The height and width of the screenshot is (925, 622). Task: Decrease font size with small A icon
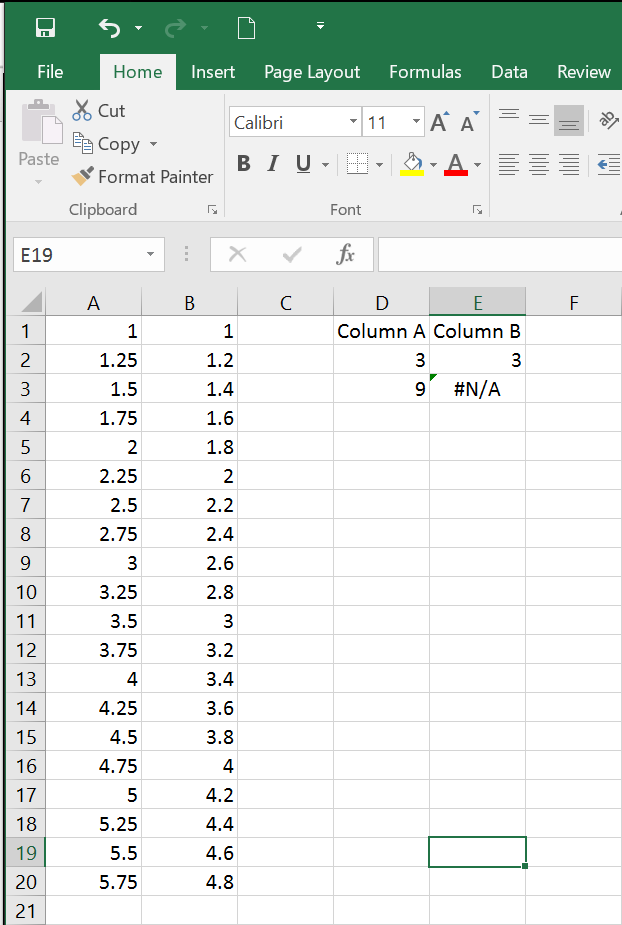470,122
